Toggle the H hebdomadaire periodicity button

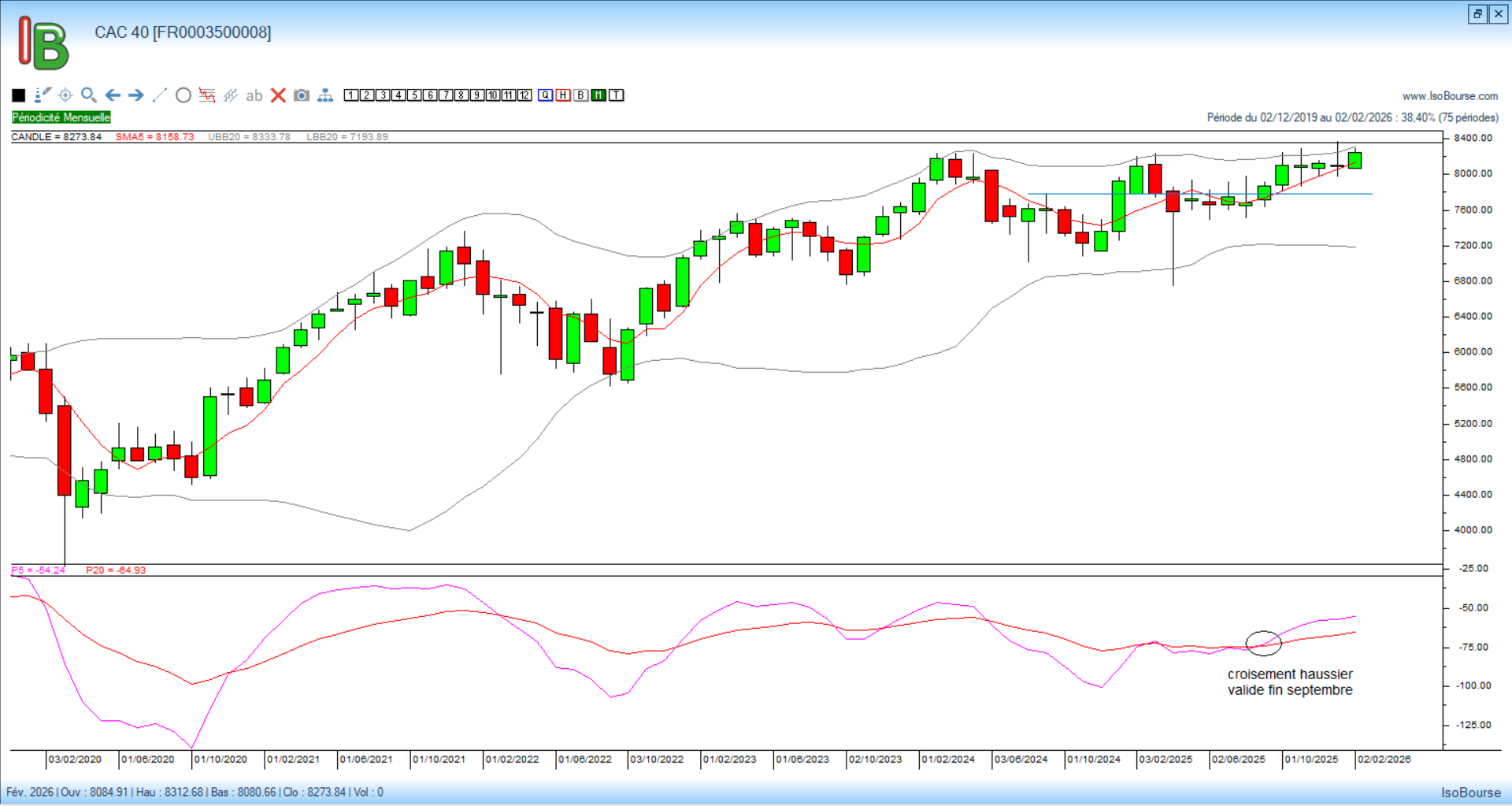point(563,95)
